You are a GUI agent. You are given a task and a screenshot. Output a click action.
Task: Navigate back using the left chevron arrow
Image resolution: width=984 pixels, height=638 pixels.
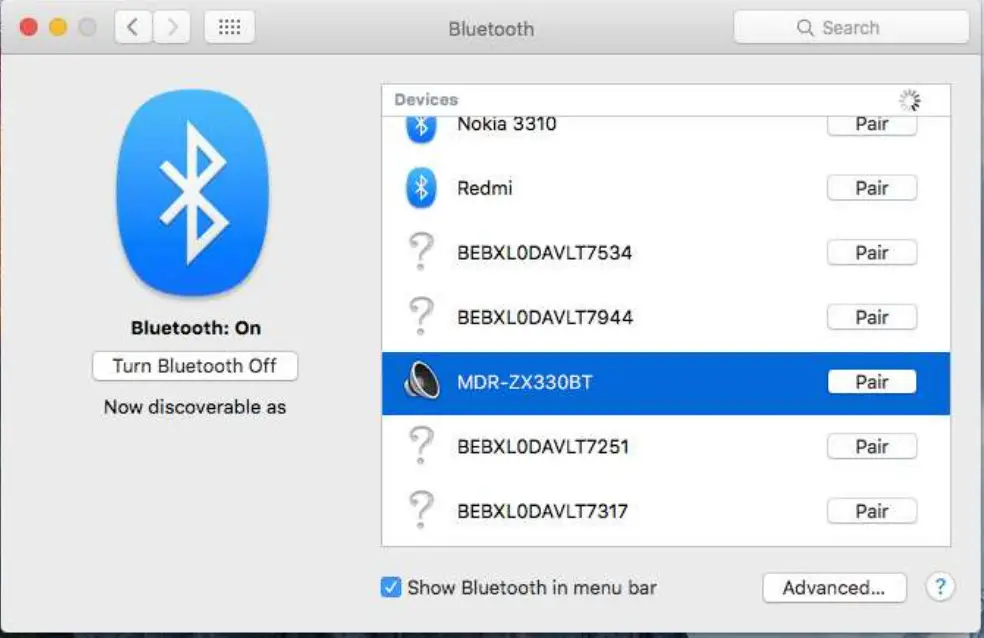[132, 27]
